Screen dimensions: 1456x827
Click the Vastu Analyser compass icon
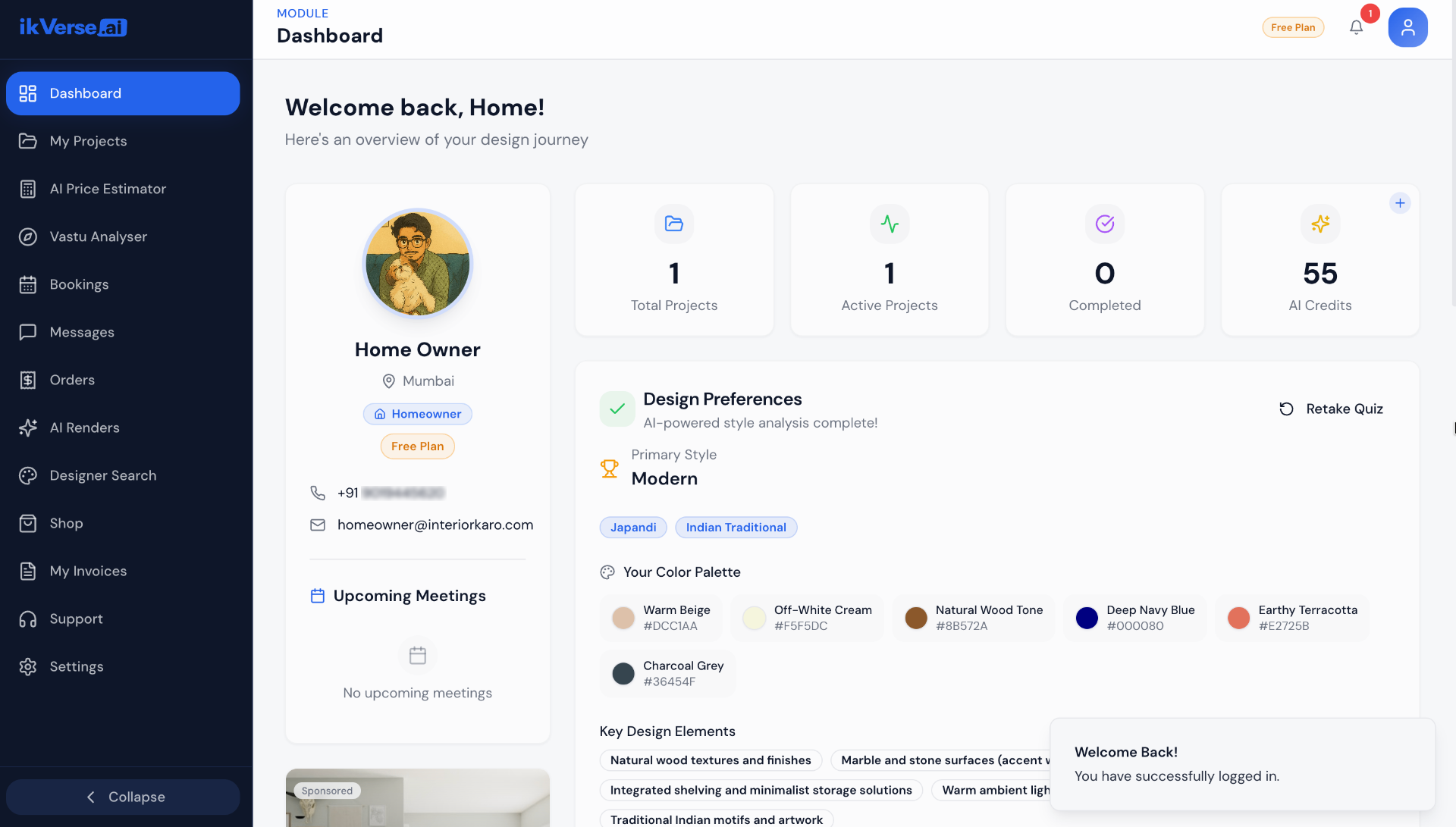[28, 237]
